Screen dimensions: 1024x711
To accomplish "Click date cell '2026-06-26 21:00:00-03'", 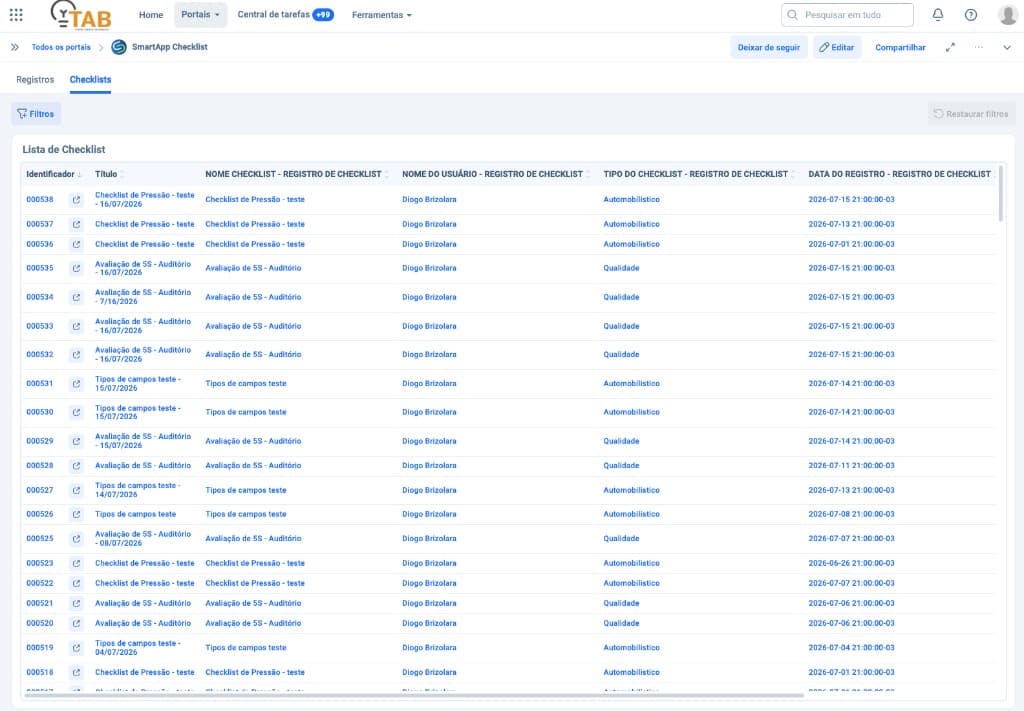I will (851, 563).
